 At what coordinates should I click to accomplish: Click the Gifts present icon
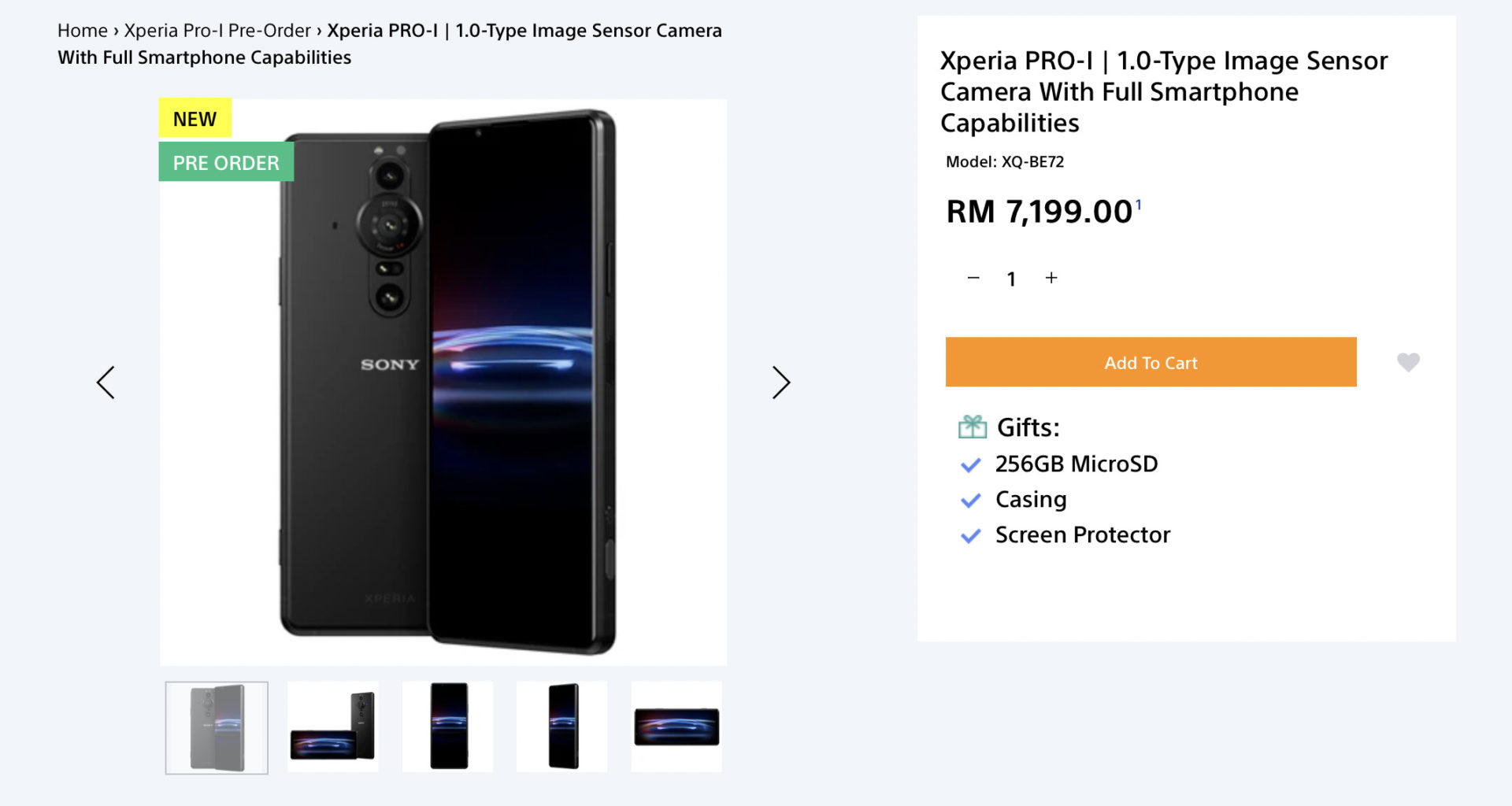pyautogui.click(x=973, y=427)
